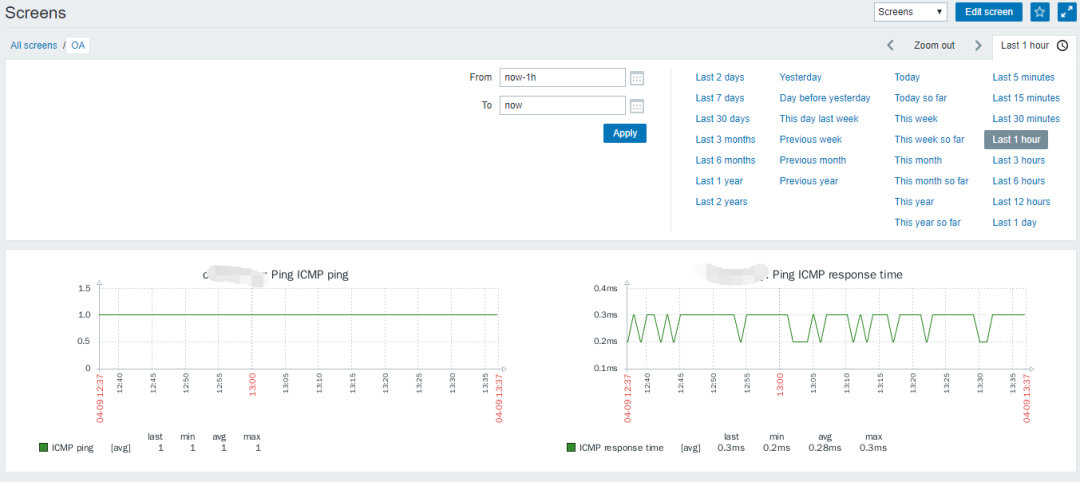
Task: Click the clock icon beside Last 1 hour
Action: tap(1062, 45)
